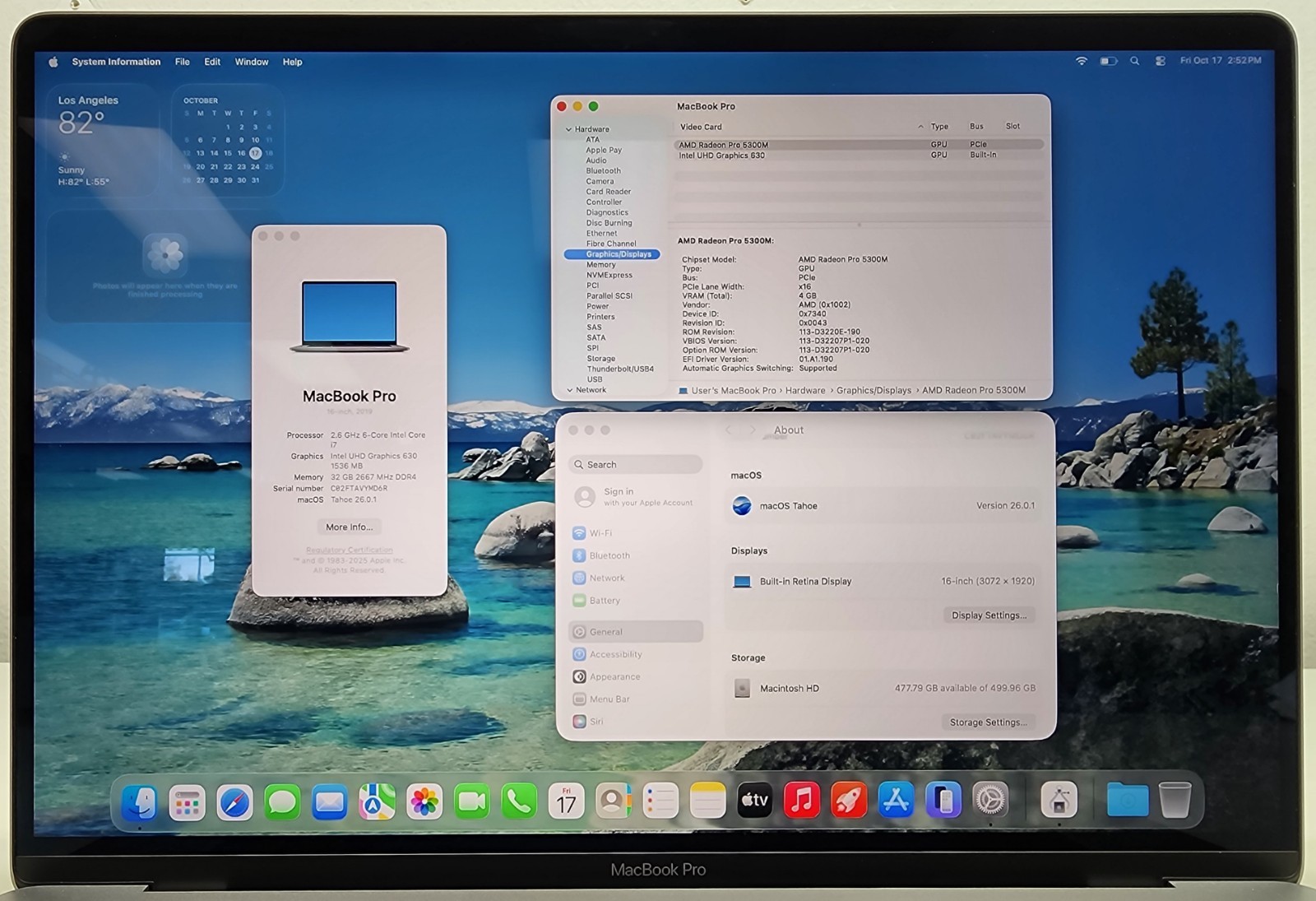Viewport: 1316px width, 901px height.
Task: Launch Apple TV from the Dock
Action: [x=754, y=801]
